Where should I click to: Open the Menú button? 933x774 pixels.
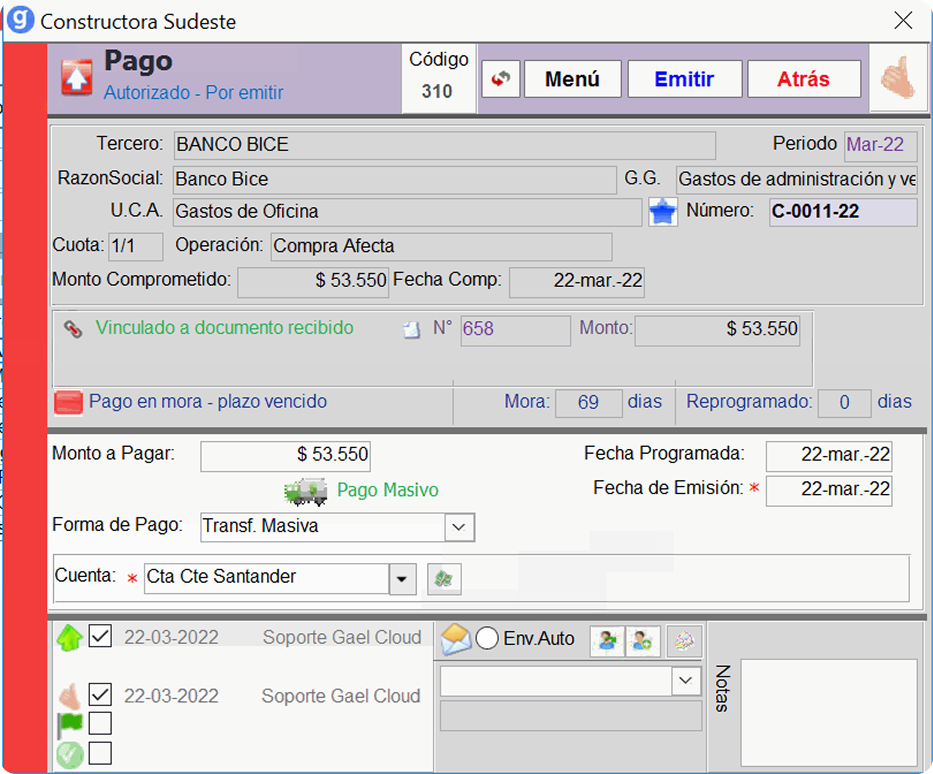pyautogui.click(x=572, y=79)
